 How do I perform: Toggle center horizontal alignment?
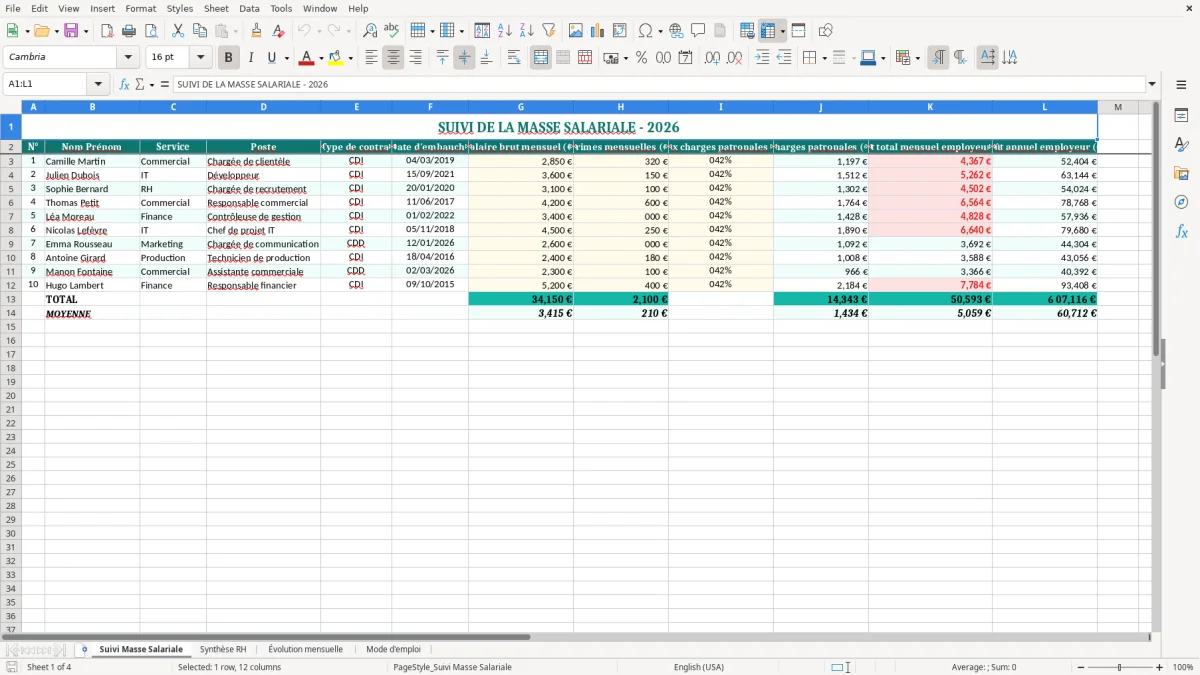pyautogui.click(x=393, y=58)
